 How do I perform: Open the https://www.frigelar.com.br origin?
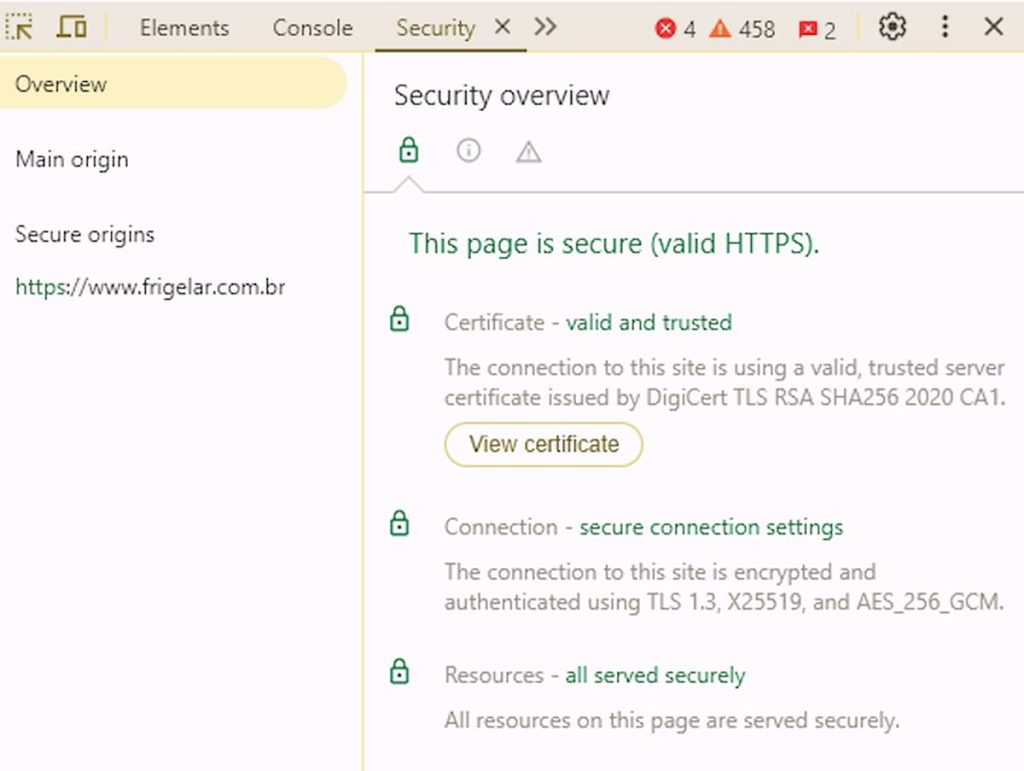click(150, 288)
